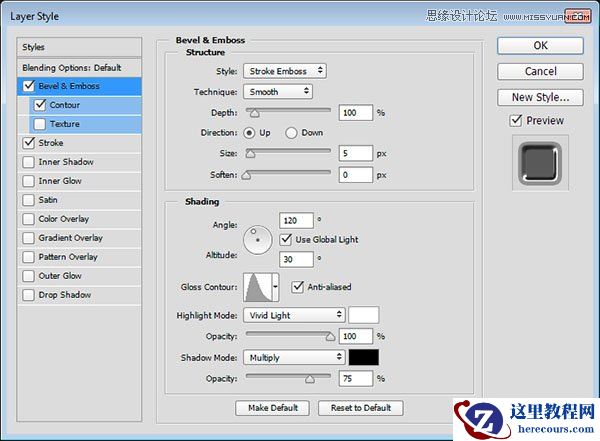Image resolution: width=600 pixels, height=441 pixels.
Task: Enable the Outer Glow checkbox
Action: 29,276
